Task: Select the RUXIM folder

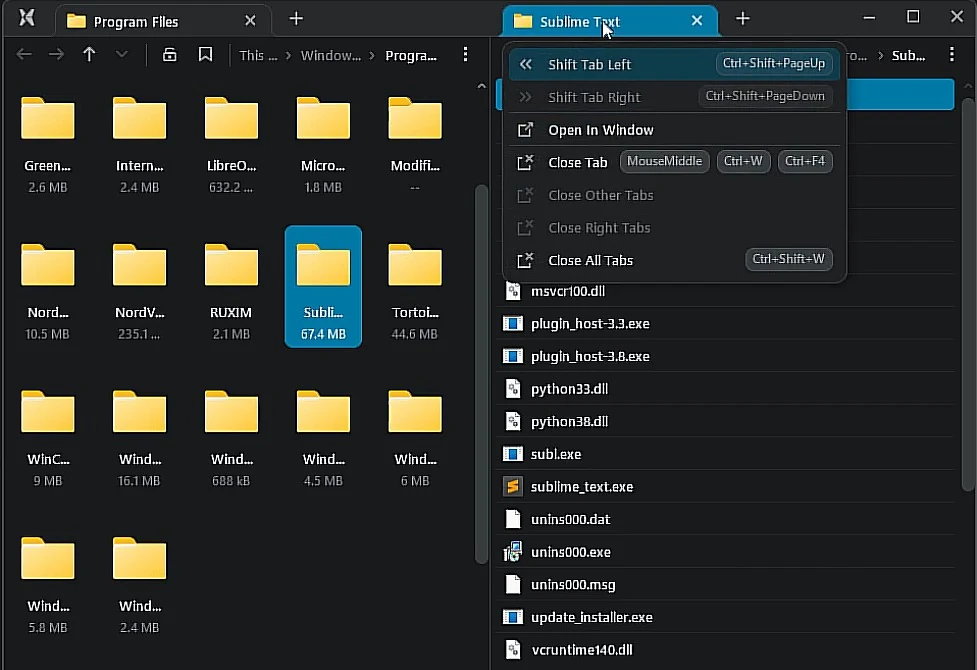Action: (x=231, y=287)
